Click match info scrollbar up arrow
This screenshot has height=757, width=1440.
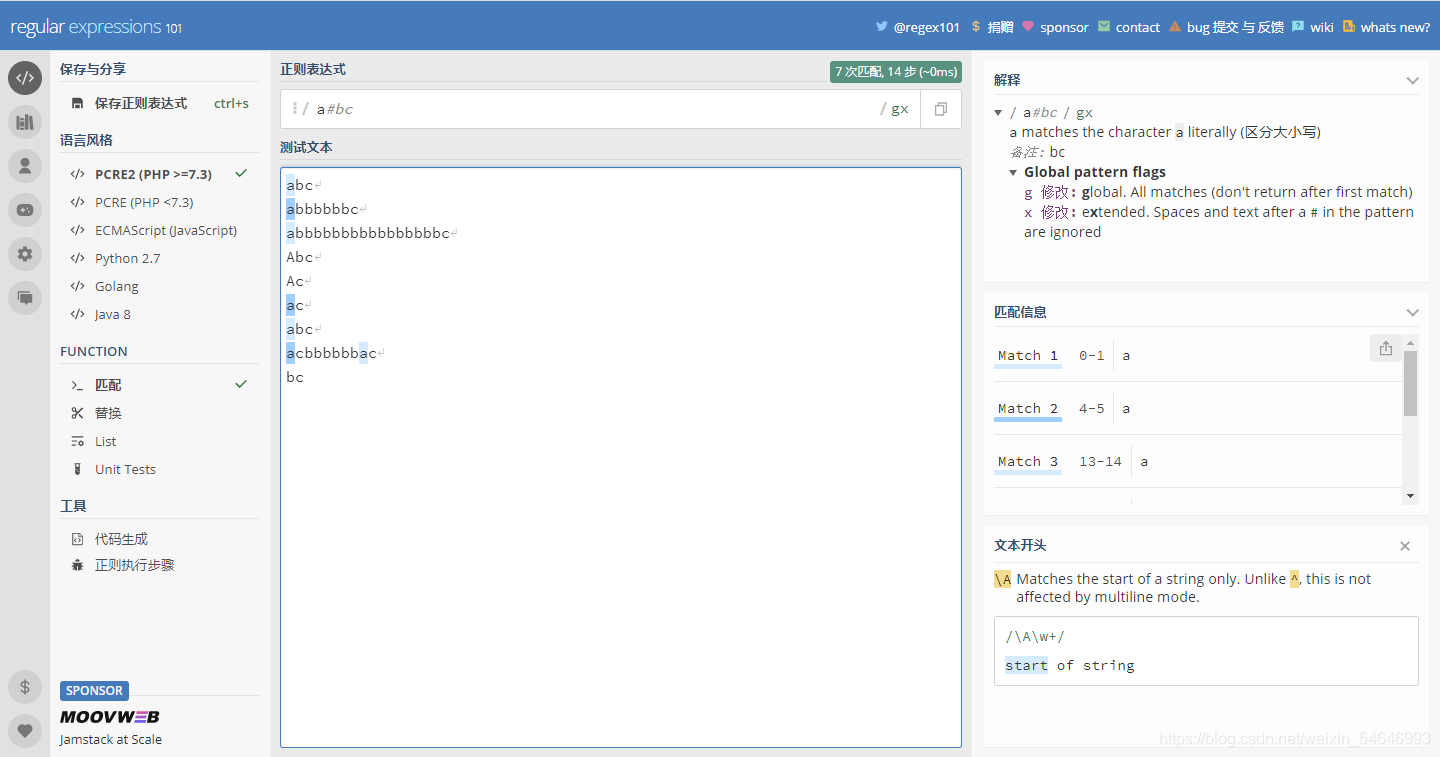pyautogui.click(x=1410, y=342)
